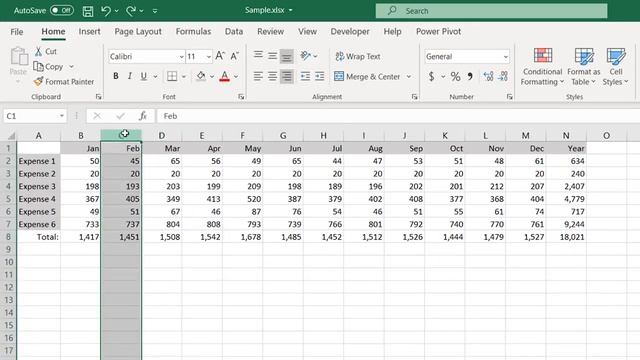Decrease decimal places
This screenshot has width=640, height=360.
click(503, 76)
